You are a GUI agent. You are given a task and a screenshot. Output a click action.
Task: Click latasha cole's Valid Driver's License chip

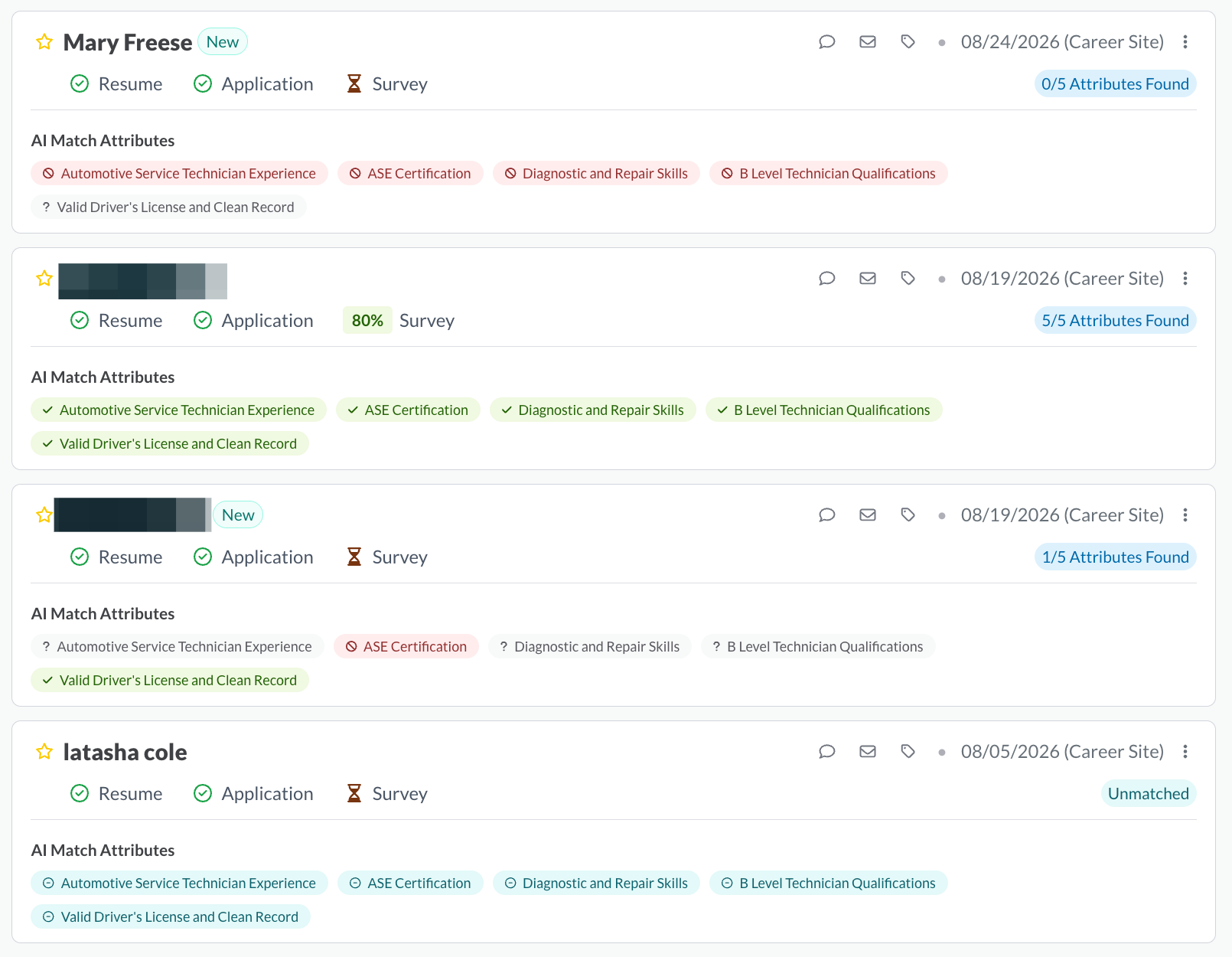[x=171, y=917]
